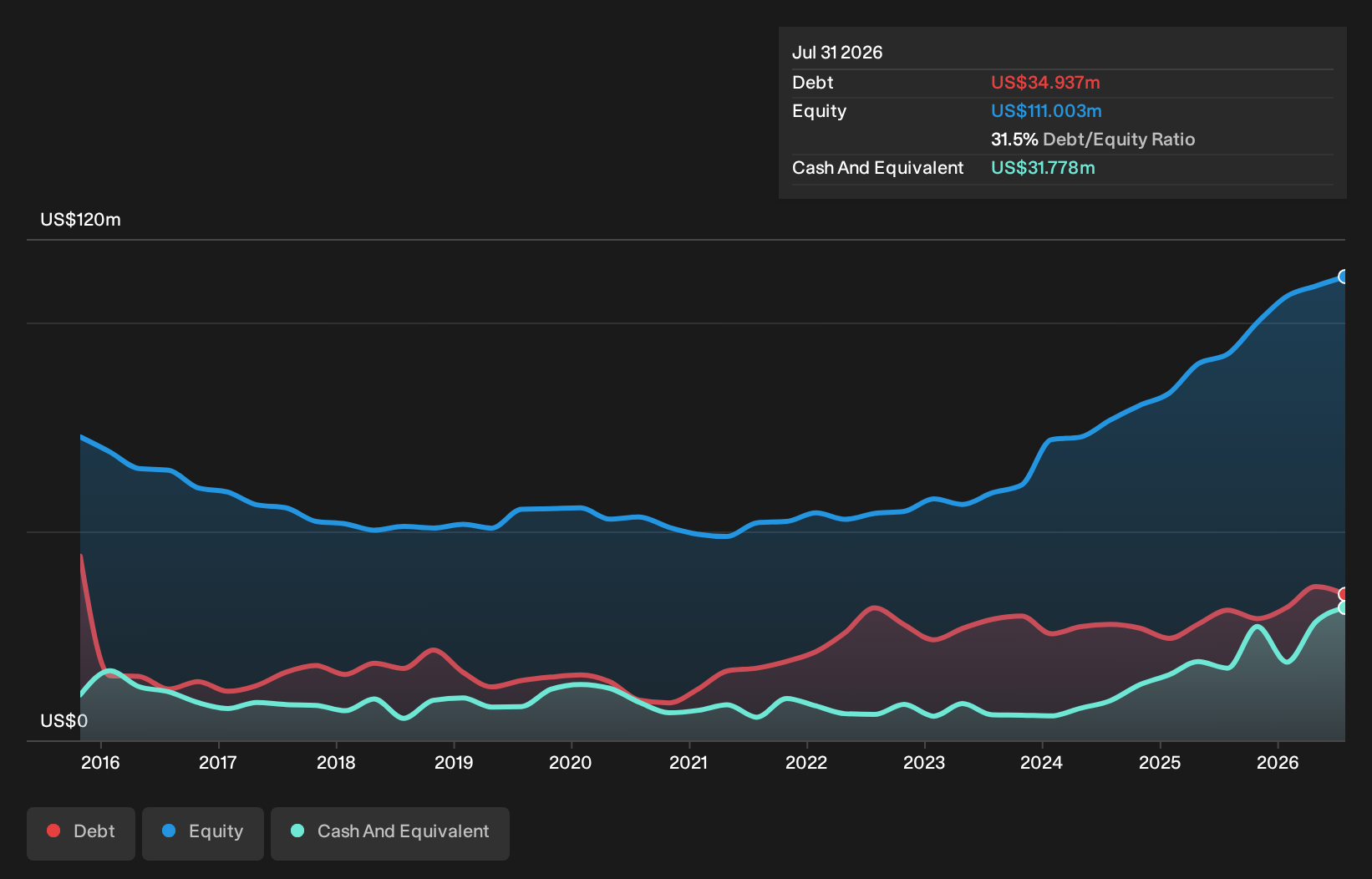
Task: Select the US$111.003m equity value
Action: coord(1046,111)
